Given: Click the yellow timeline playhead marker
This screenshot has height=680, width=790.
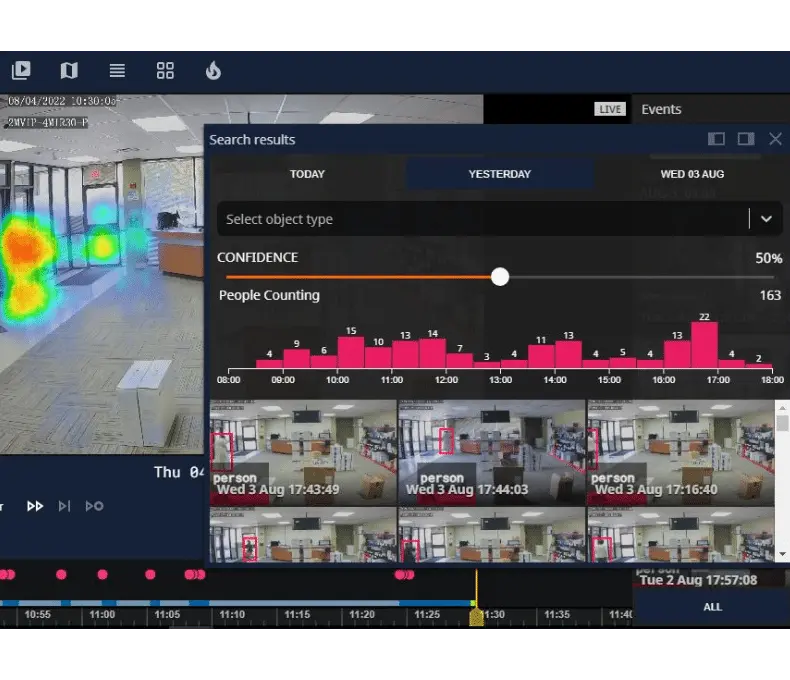Looking at the screenshot, I should point(476,617).
